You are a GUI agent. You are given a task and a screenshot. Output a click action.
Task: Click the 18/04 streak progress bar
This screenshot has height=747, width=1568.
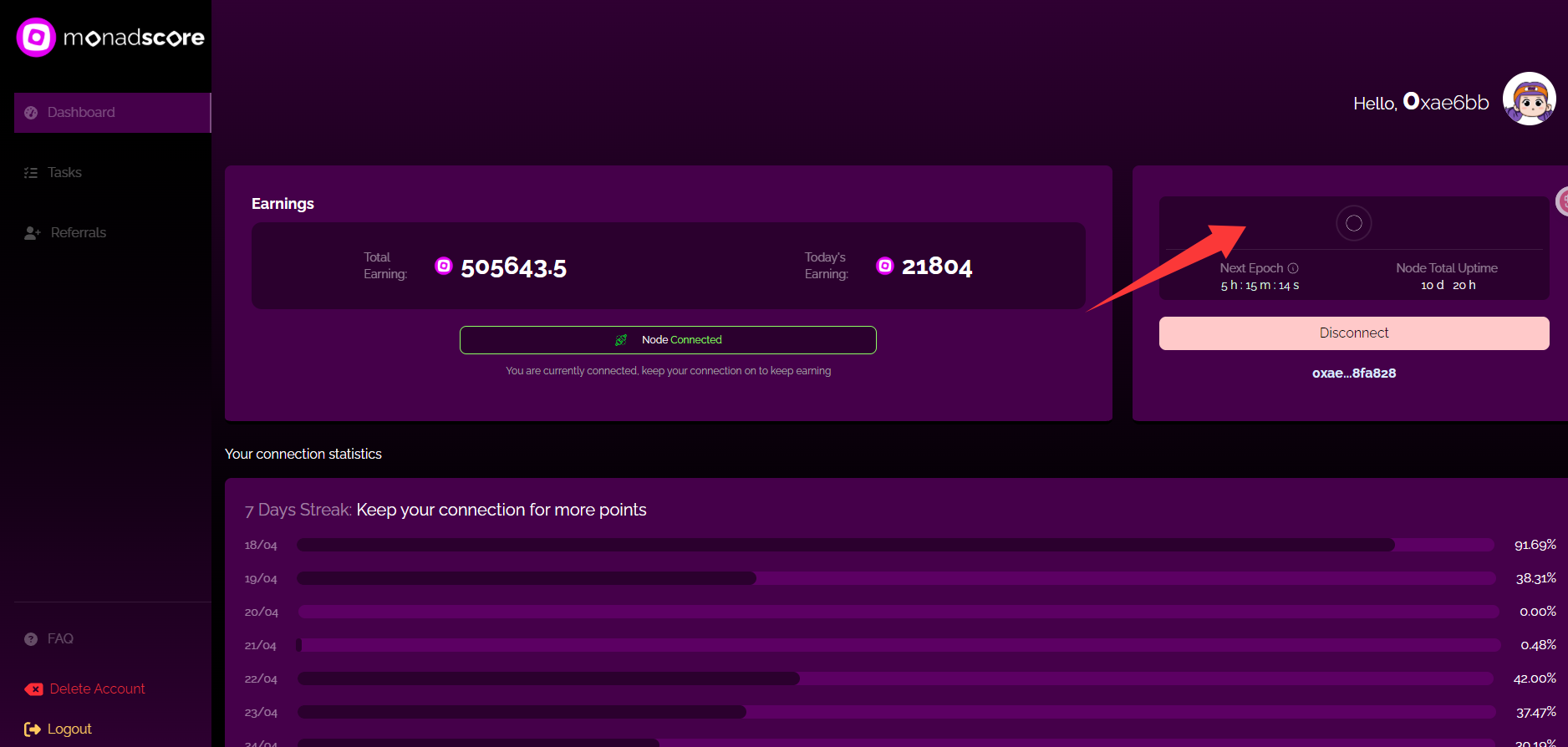click(894, 545)
